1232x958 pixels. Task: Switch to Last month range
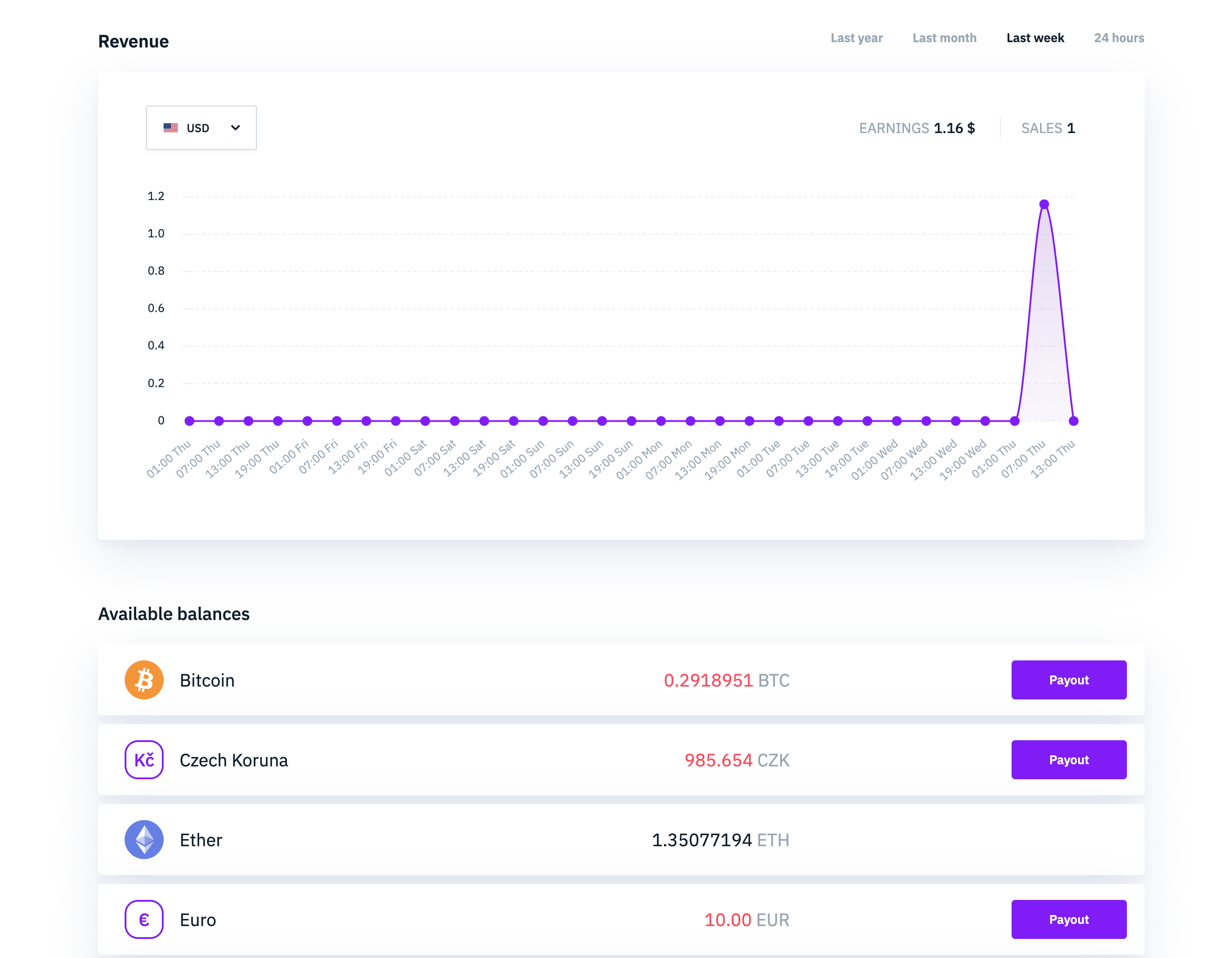tap(944, 38)
